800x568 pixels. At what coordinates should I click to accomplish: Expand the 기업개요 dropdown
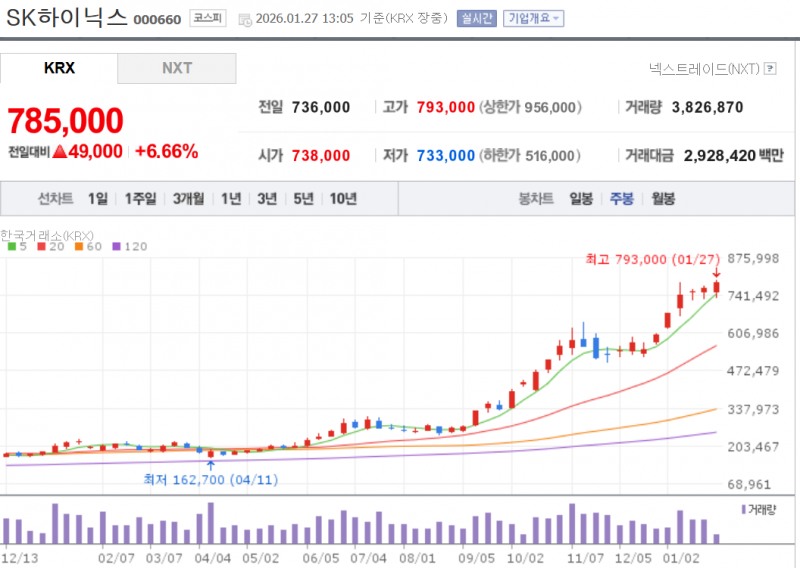(x=533, y=18)
